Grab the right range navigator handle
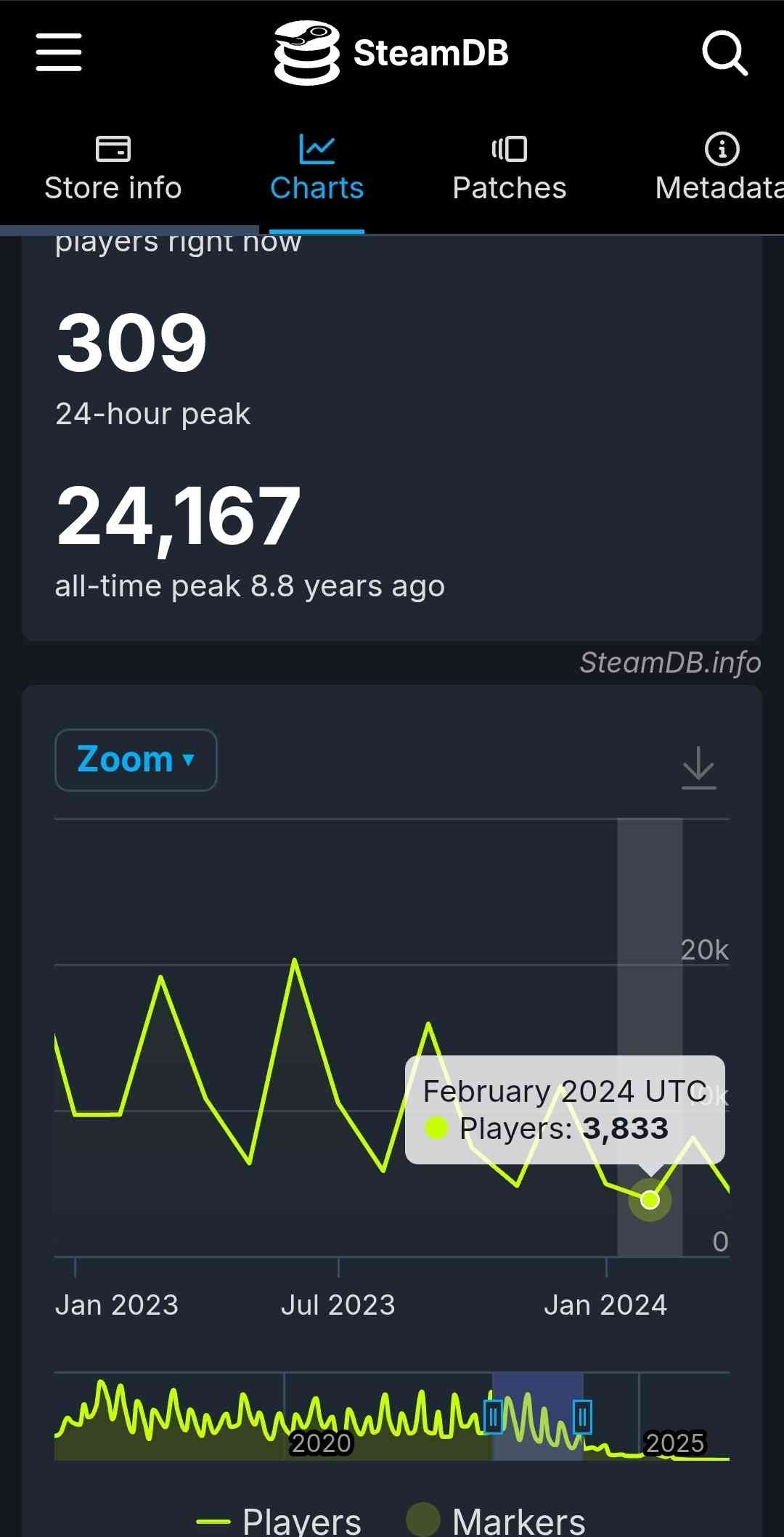 (x=582, y=1416)
